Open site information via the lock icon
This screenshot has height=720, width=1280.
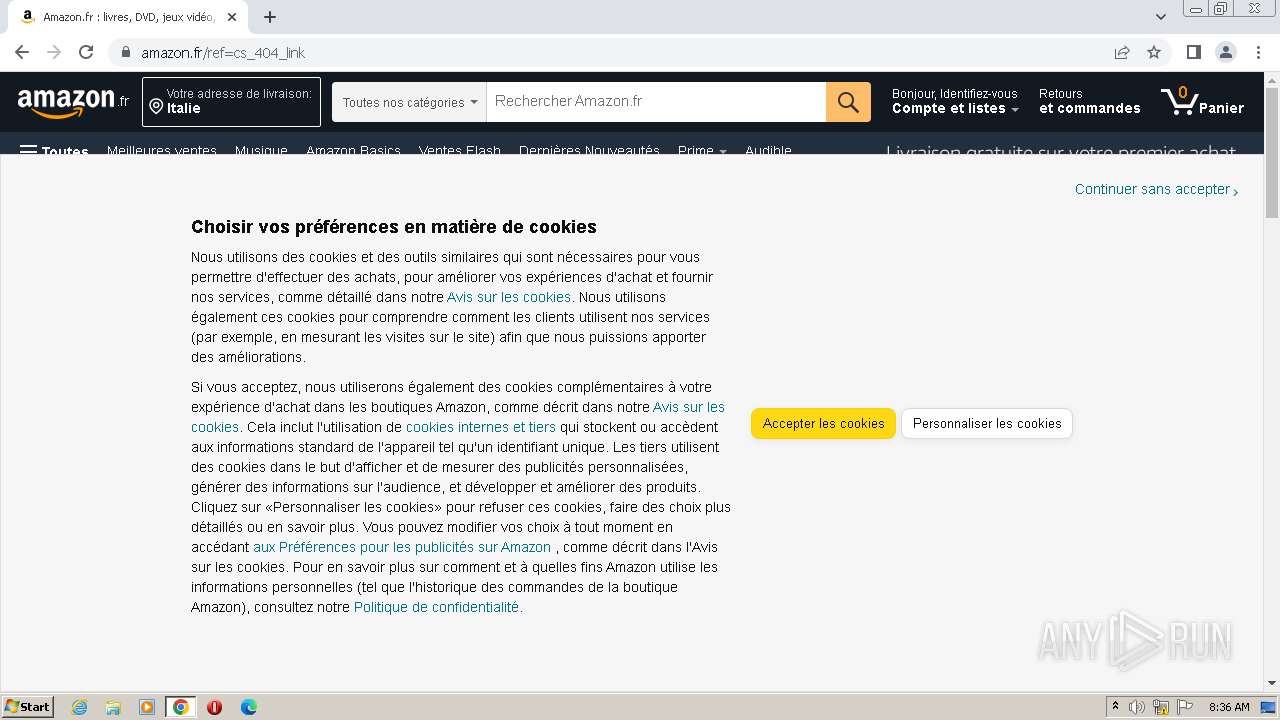click(126, 53)
